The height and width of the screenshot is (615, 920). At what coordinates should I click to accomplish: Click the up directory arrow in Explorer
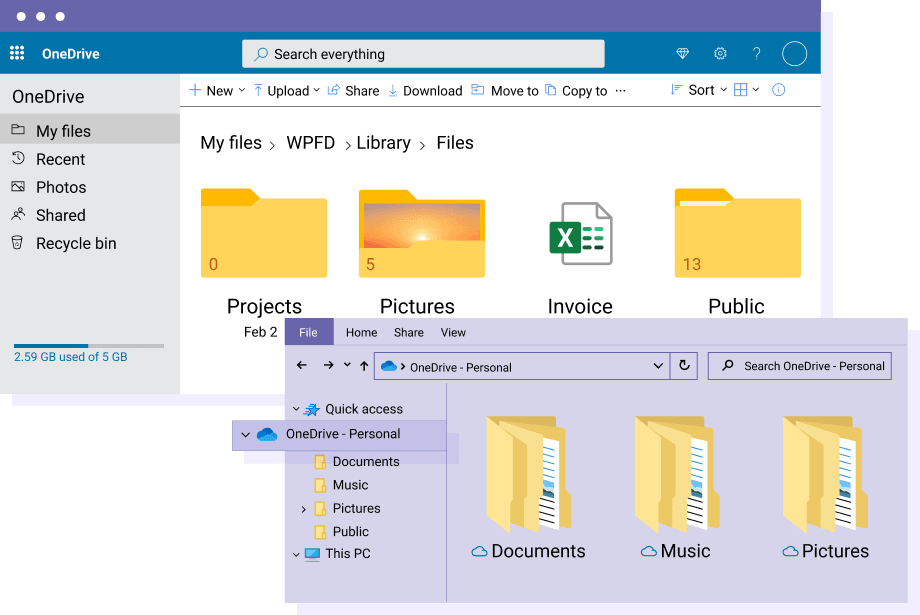[363, 366]
